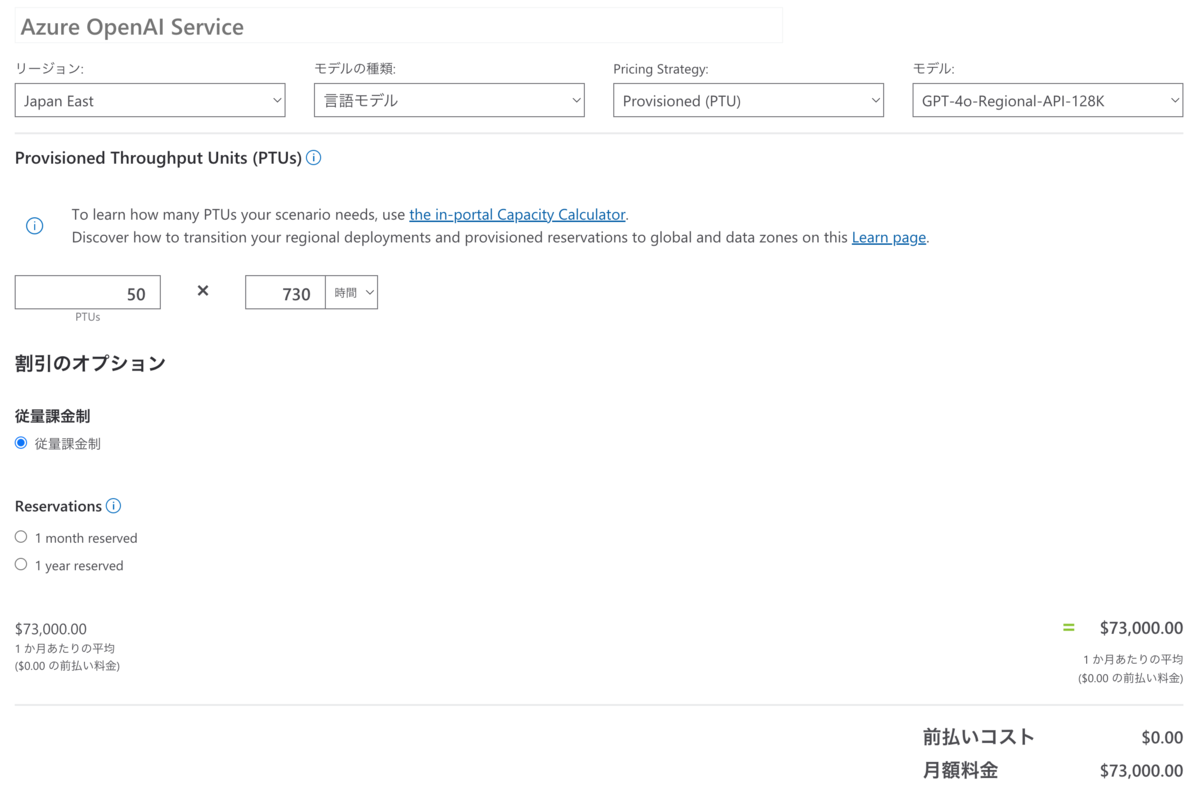Viewport: 1200px width, 797px height.
Task: Click the Azure OpenAI Service title field
Action: click(x=398, y=26)
